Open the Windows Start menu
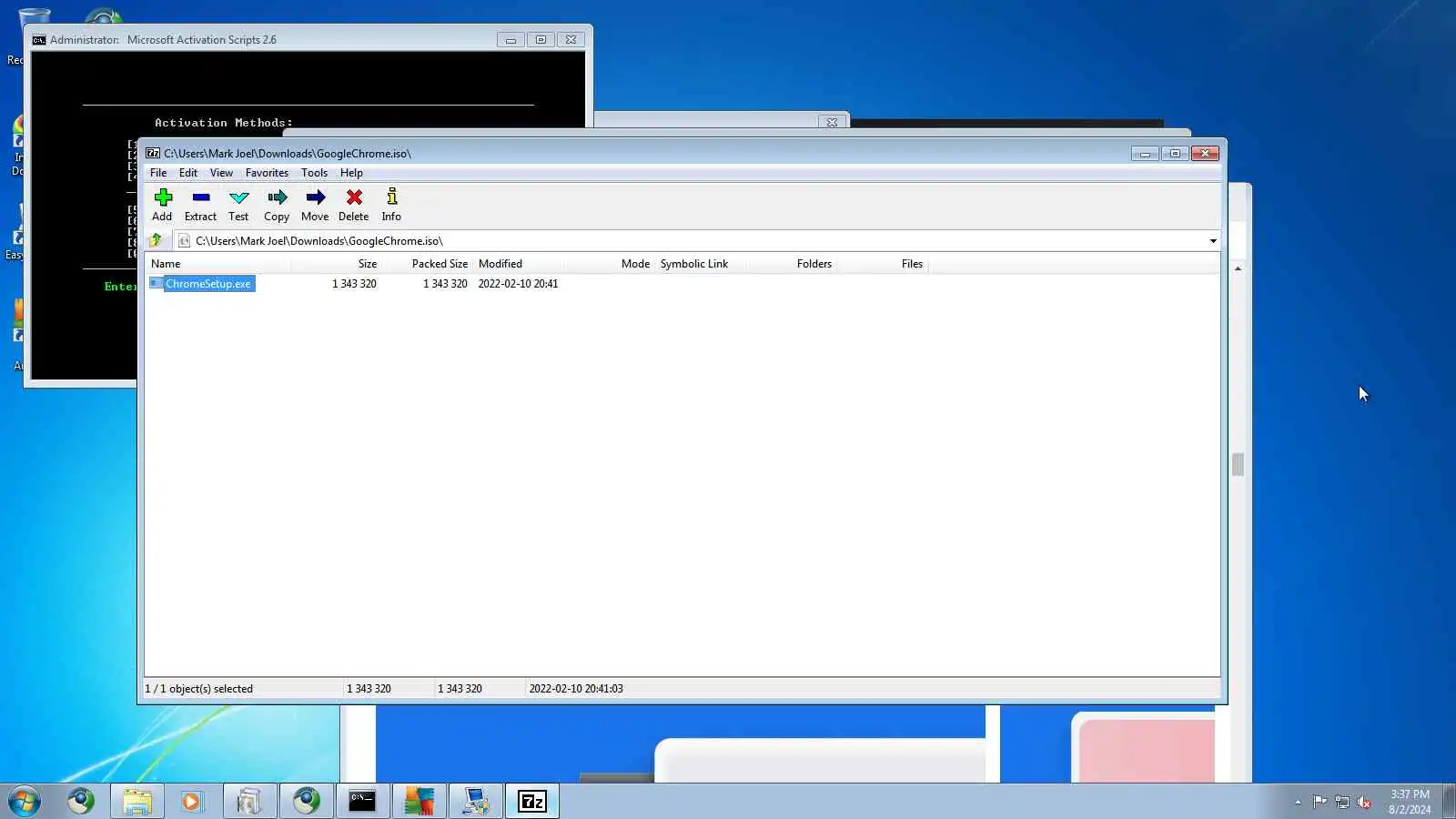Screen dimensions: 1456x819 pyautogui.click(x=25, y=801)
